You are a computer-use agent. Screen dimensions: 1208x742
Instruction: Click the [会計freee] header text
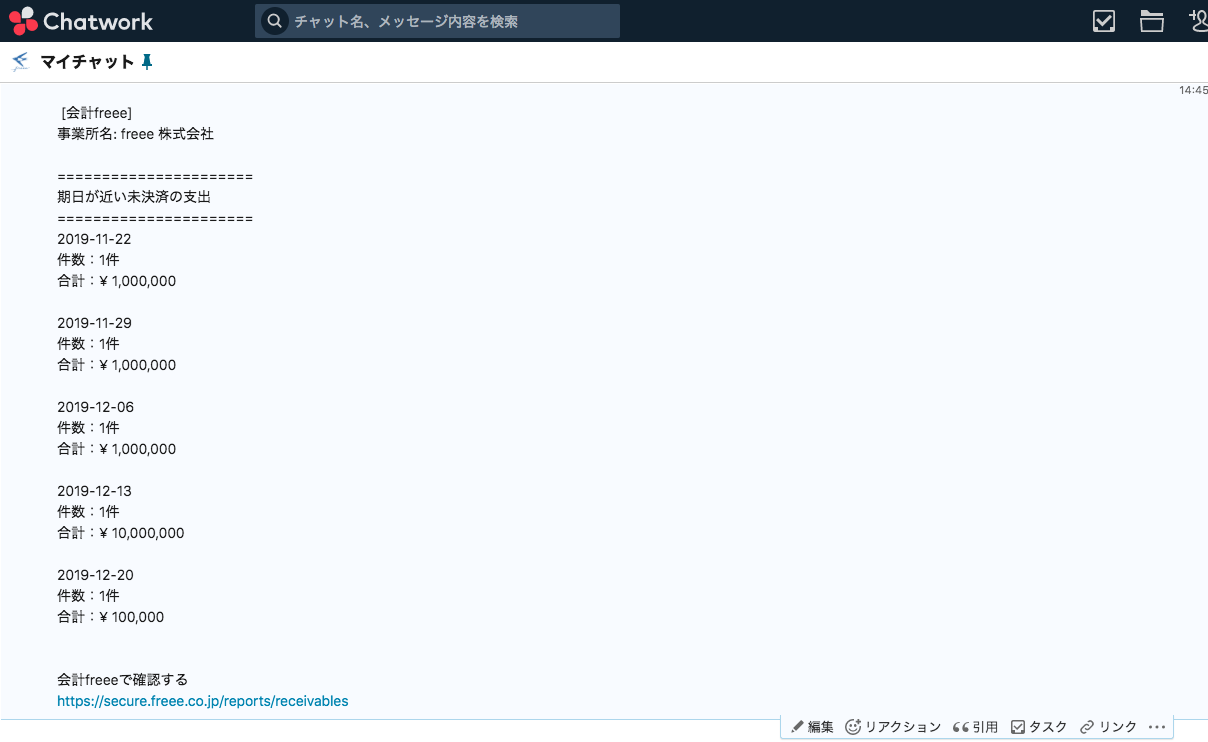pos(96,113)
